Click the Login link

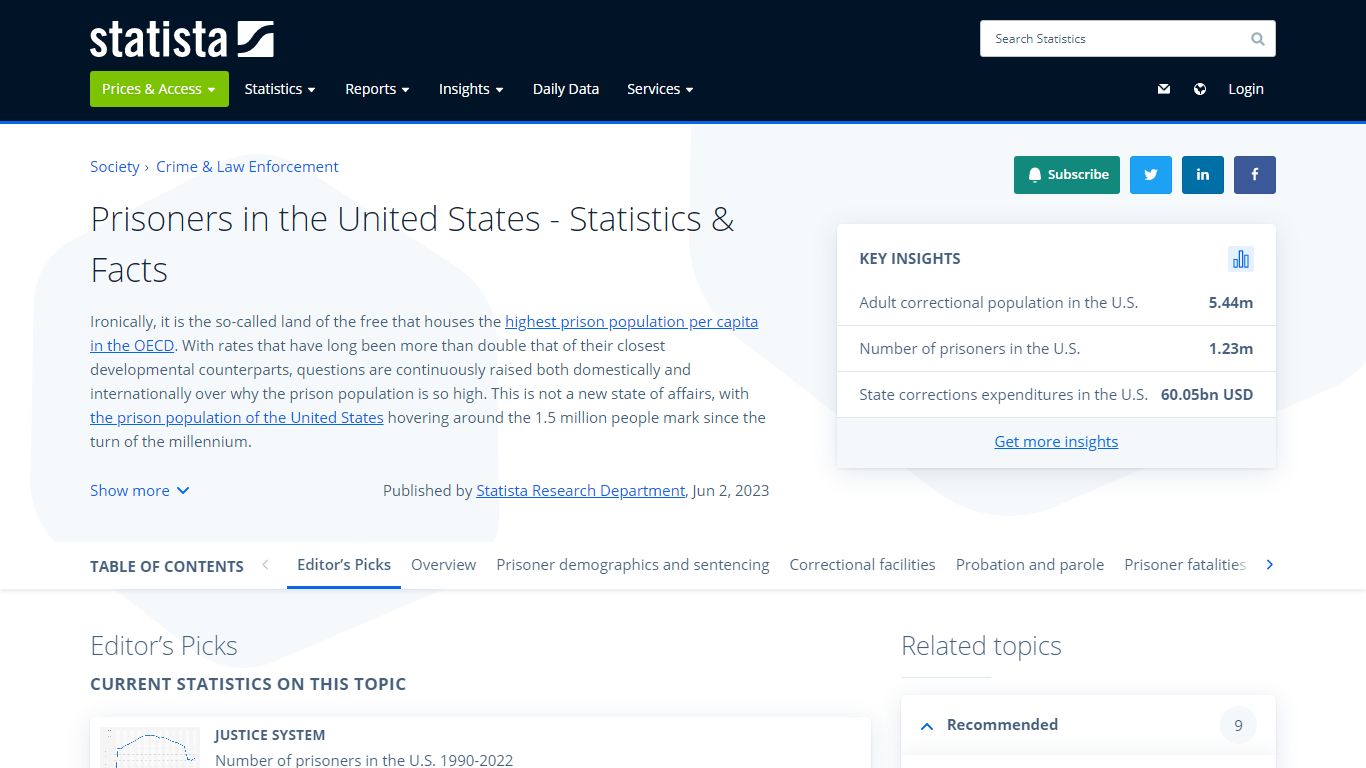point(1246,89)
